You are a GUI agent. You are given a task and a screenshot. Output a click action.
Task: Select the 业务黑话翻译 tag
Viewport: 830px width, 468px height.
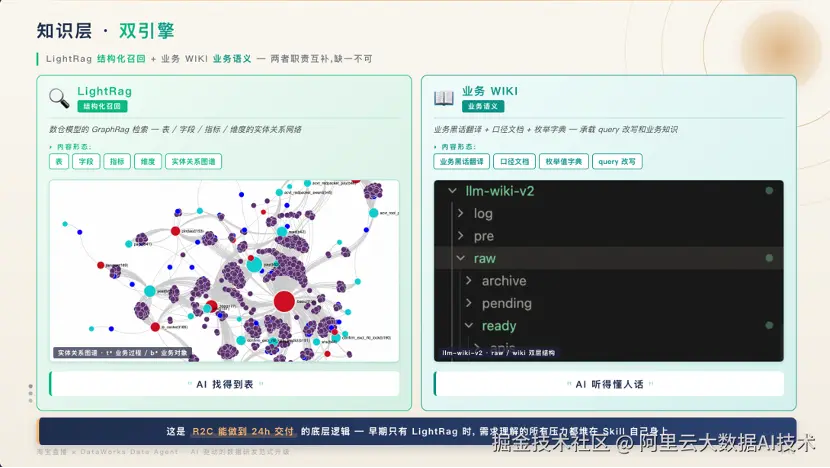[x=461, y=161]
